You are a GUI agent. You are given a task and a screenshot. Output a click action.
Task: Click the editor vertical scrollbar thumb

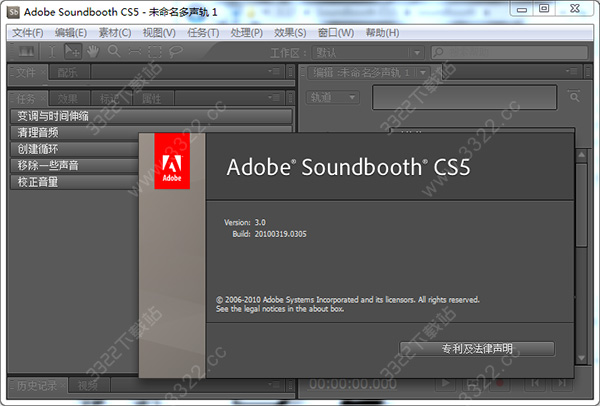click(581, 205)
